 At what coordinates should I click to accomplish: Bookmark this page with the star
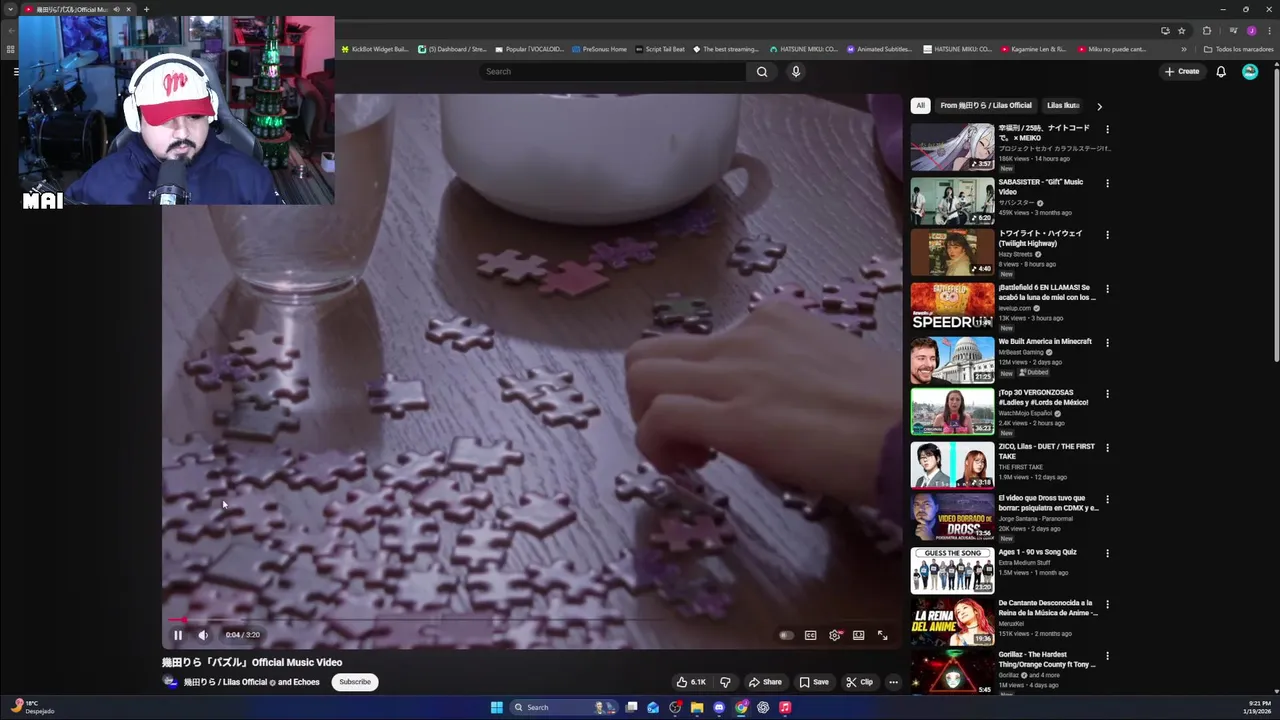click(x=1181, y=30)
